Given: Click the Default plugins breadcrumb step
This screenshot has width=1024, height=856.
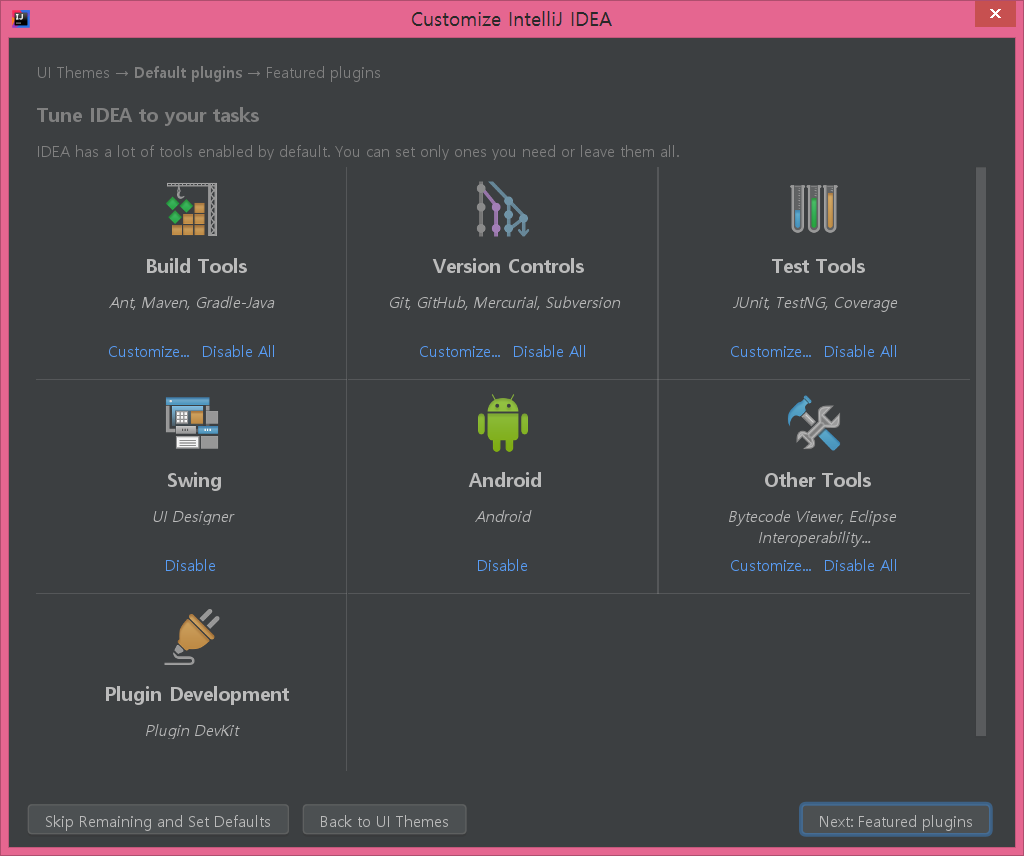Looking at the screenshot, I should (188, 72).
